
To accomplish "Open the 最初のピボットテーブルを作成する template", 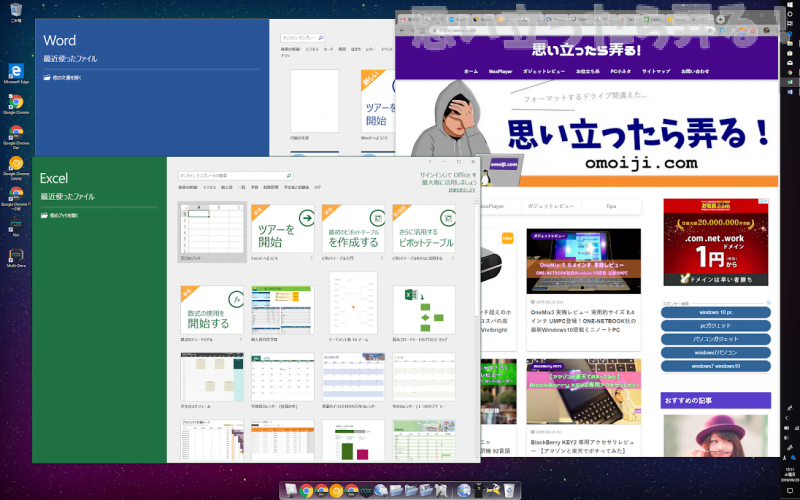I will [x=353, y=229].
